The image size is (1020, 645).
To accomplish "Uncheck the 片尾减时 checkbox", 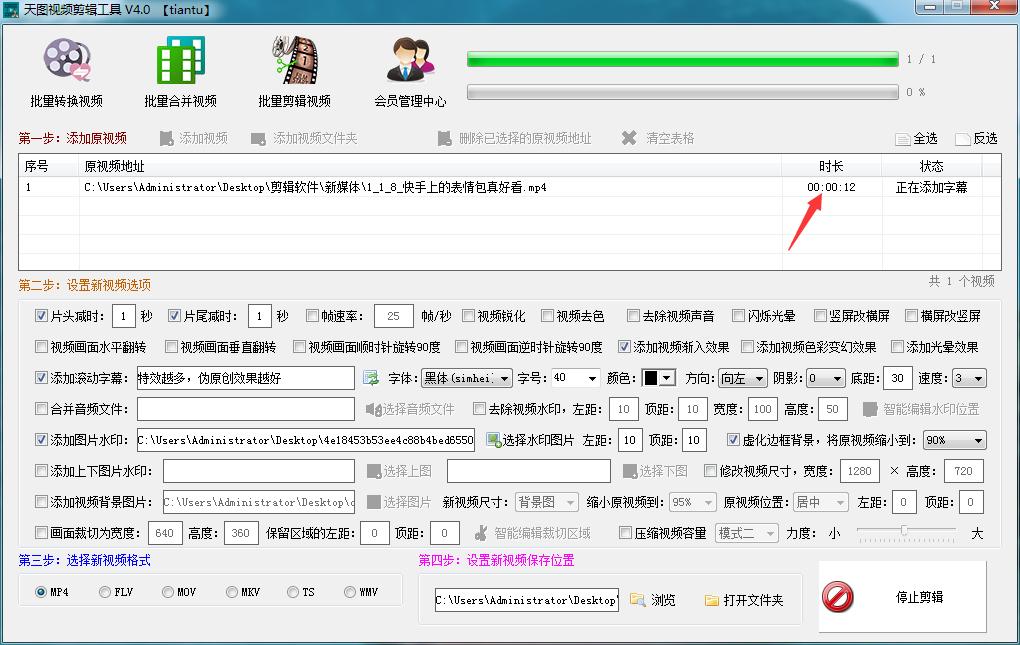I will pyautogui.click(x=174, y=316).
